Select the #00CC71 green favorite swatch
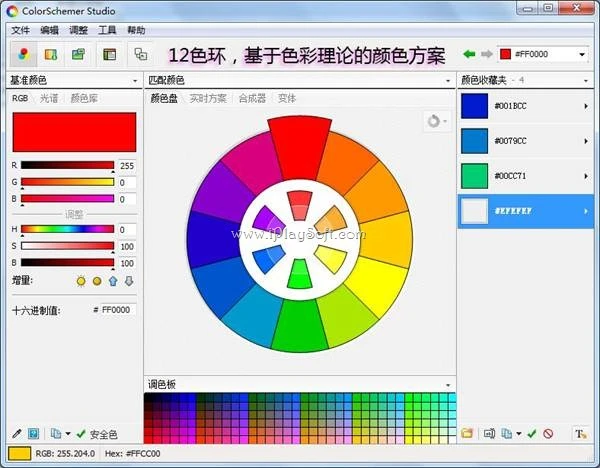The height and width of the screenshot is (468, 600). pyautogui.click(x=474, y=176)
